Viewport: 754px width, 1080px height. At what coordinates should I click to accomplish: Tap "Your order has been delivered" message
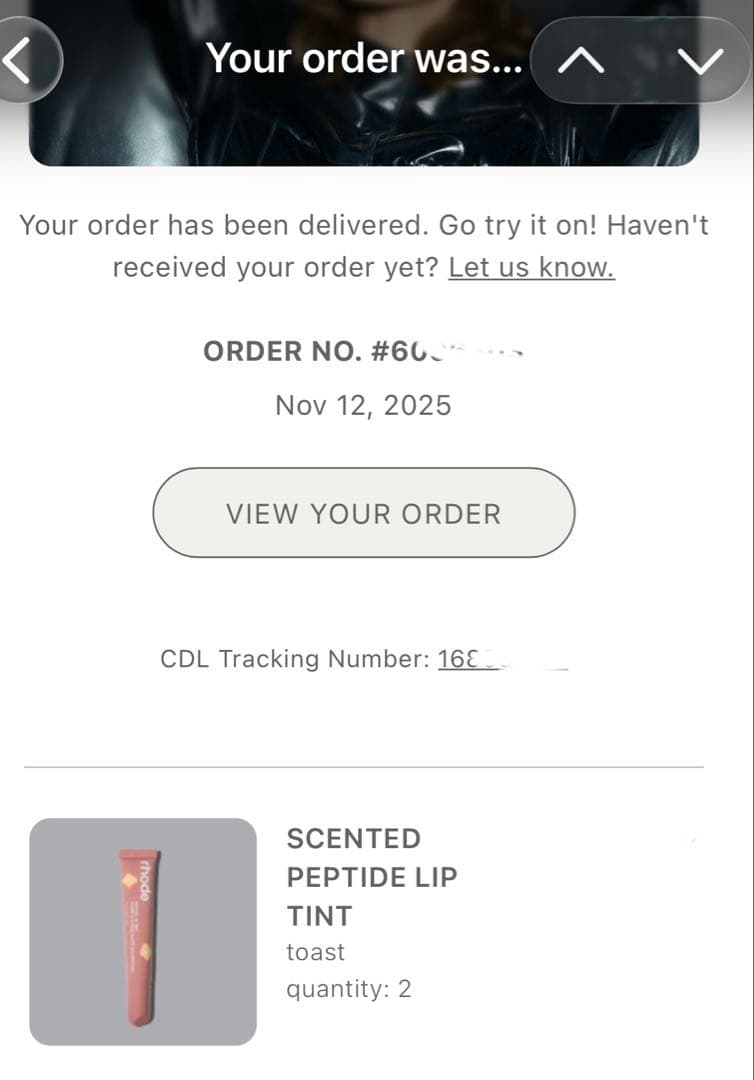[x=224, y=225]
